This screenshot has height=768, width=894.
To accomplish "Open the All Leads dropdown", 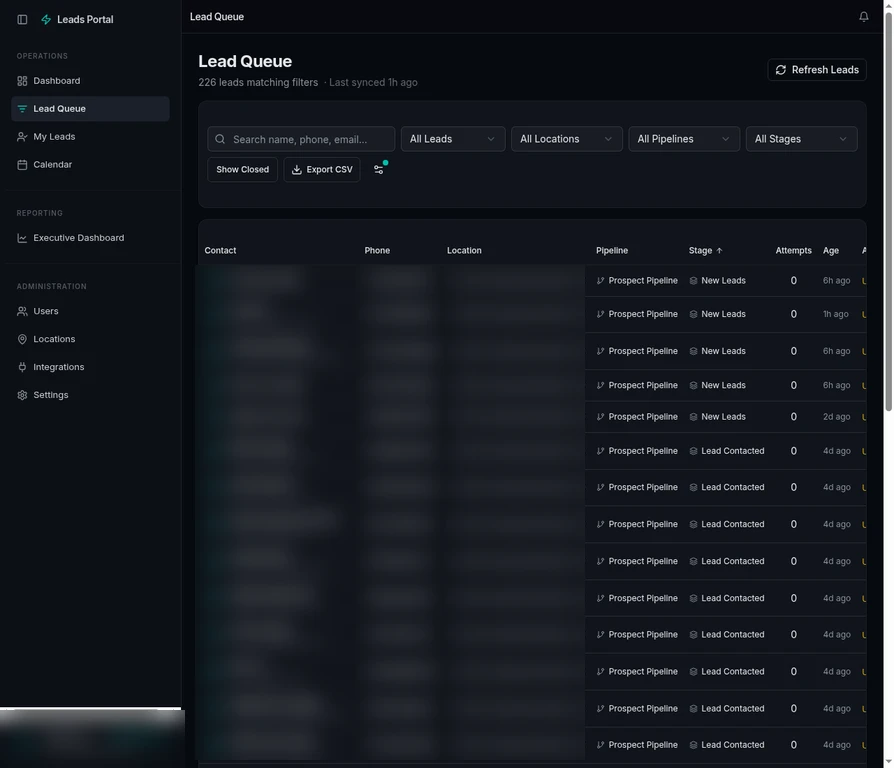I will [x=453, y=138].
